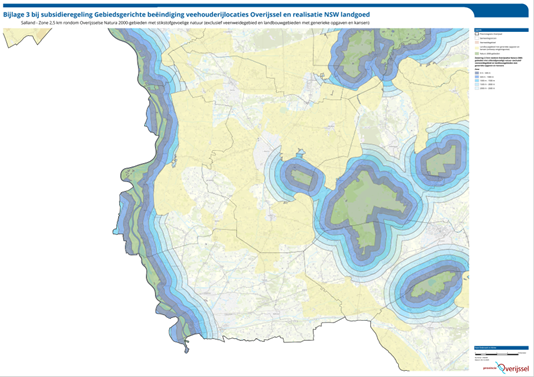Click the map title starting with Bijlage 3
The image size is (534, 377).
click(186, 15)
